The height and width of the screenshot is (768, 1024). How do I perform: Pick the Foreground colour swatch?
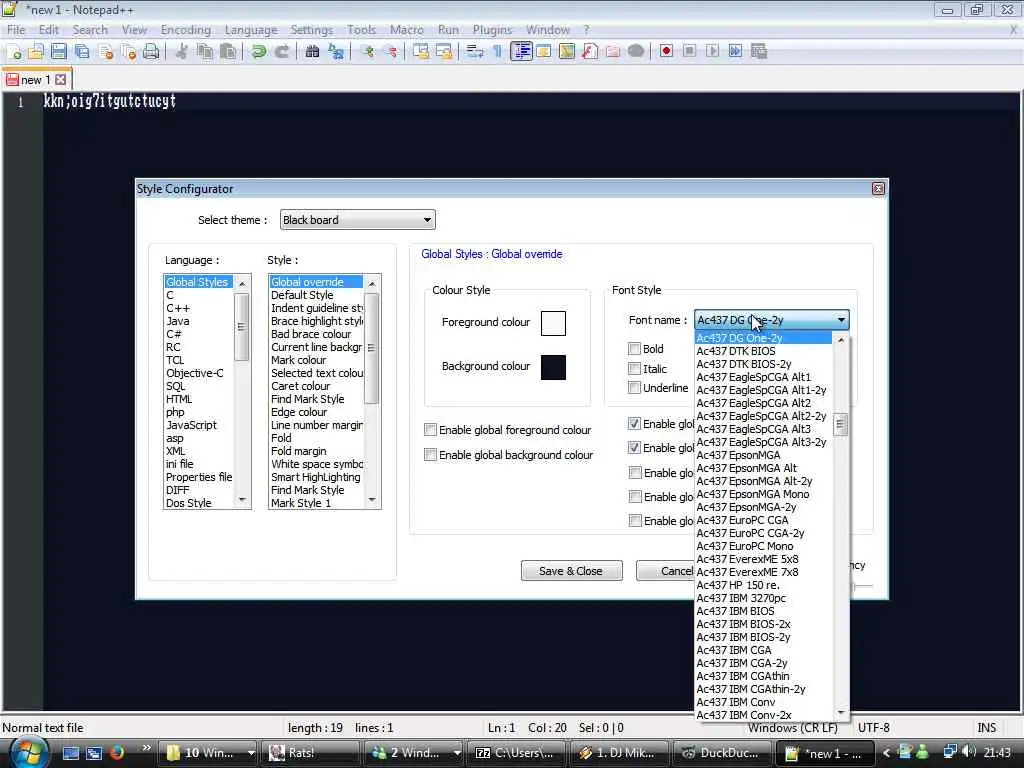pyautogui.click(x=553, y=323)
